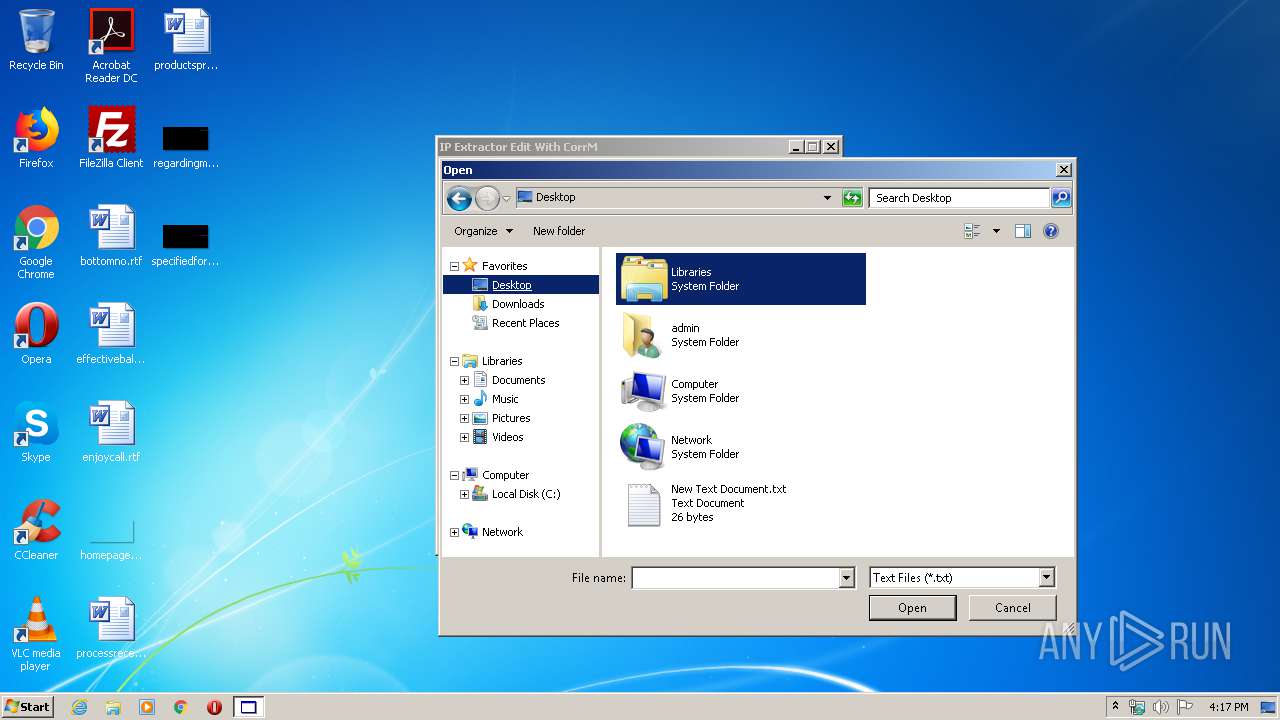Select Recent Places in Favorites
The image size is (1280, 720).
[x=525, y=323]
